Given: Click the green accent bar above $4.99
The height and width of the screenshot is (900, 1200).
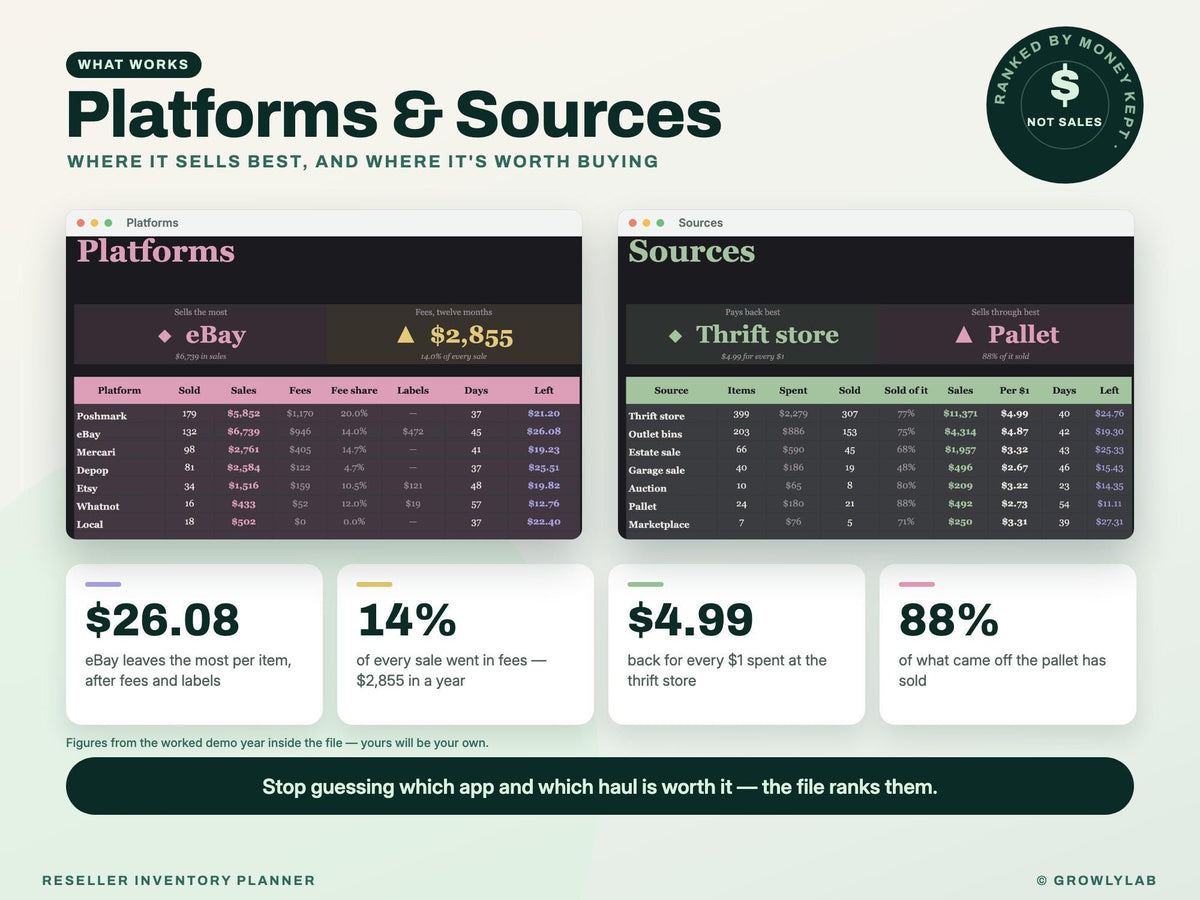Looking at the screenshot, I should tap(645, 584).
